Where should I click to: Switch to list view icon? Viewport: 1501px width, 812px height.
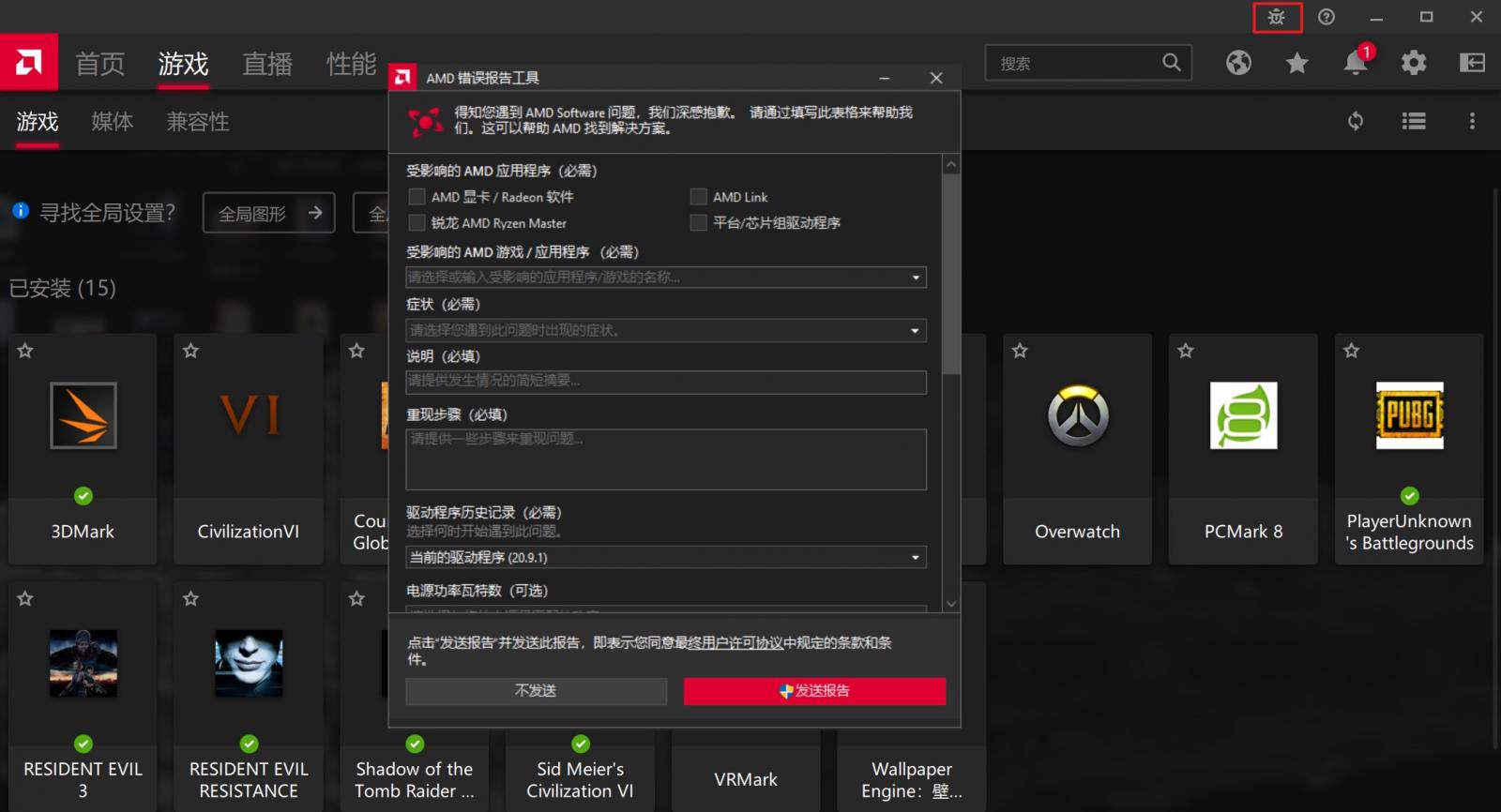pos(1414,121)
